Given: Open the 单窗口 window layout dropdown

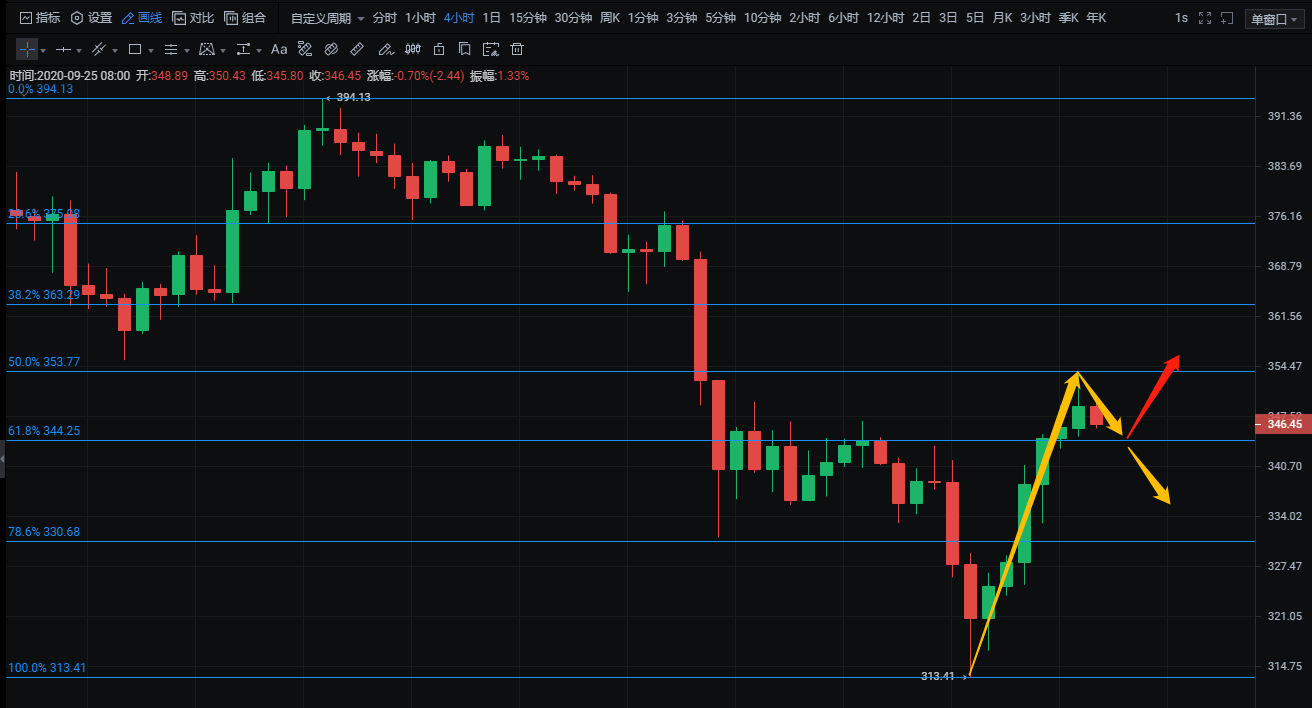Looking at the screenshot, I should point(1275,19).
